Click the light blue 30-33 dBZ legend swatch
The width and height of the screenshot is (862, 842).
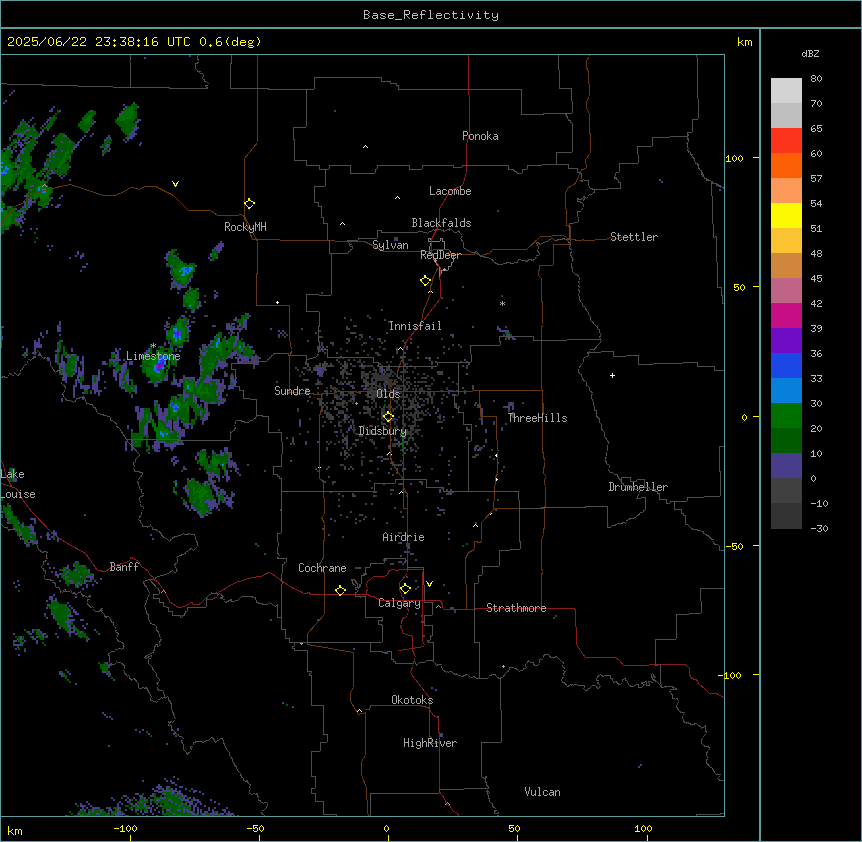pos(786,391)
